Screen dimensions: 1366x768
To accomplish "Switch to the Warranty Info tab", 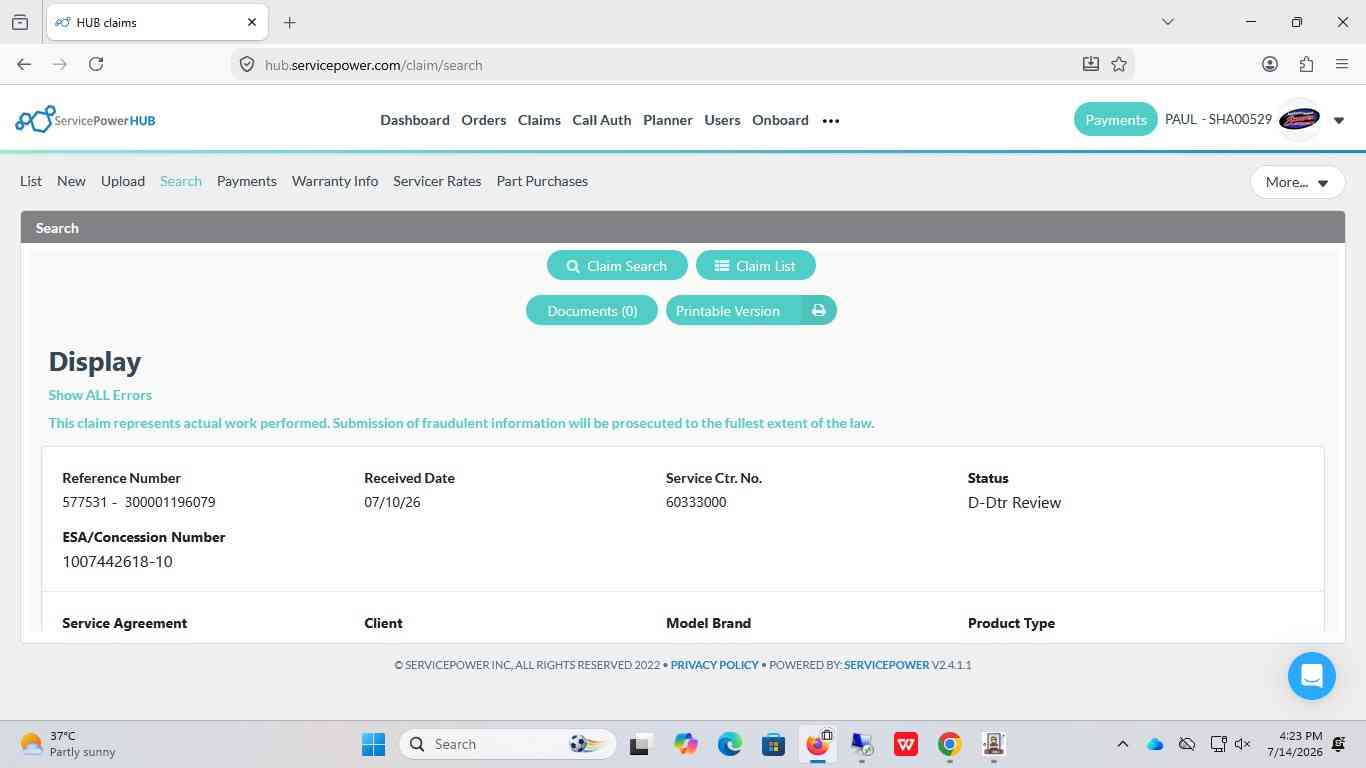I will click(335, 181).
